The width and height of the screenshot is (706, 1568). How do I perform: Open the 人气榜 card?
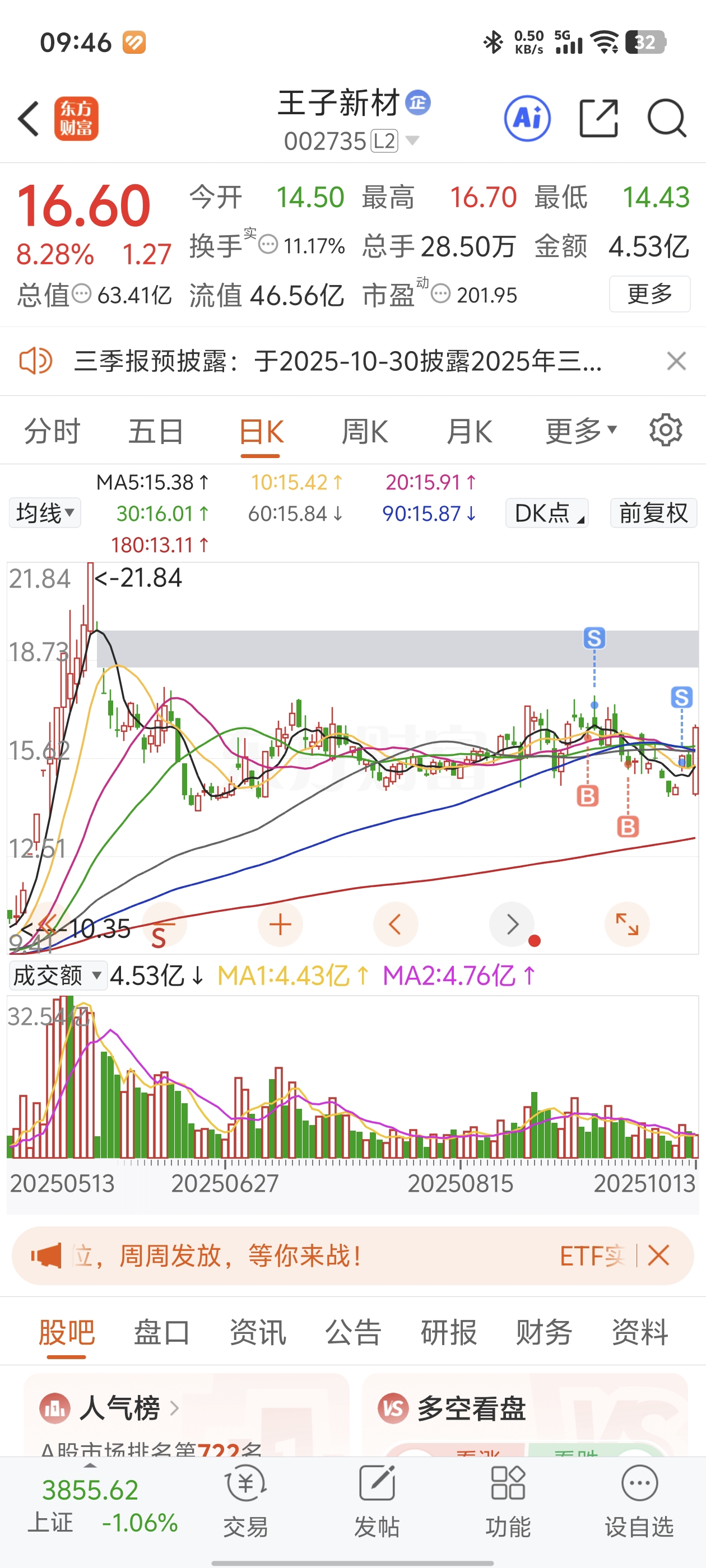point(187,1415)
